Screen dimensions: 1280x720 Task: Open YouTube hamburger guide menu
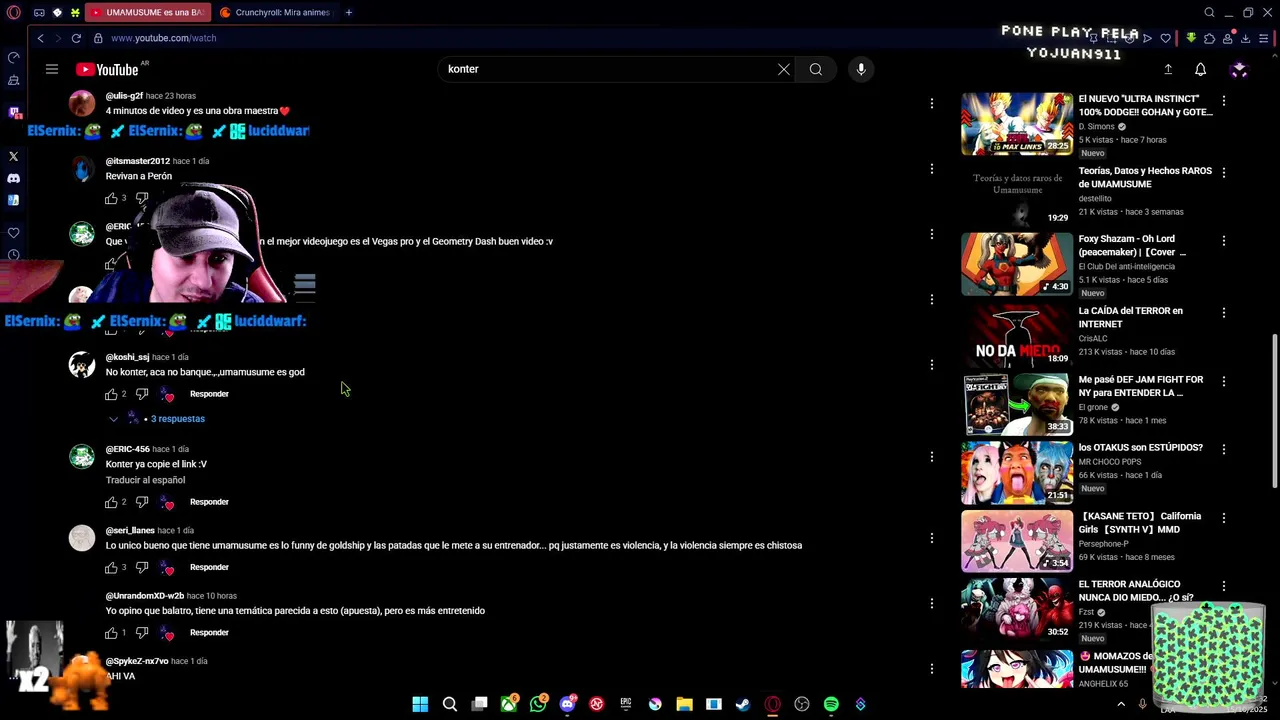point(52,69)
